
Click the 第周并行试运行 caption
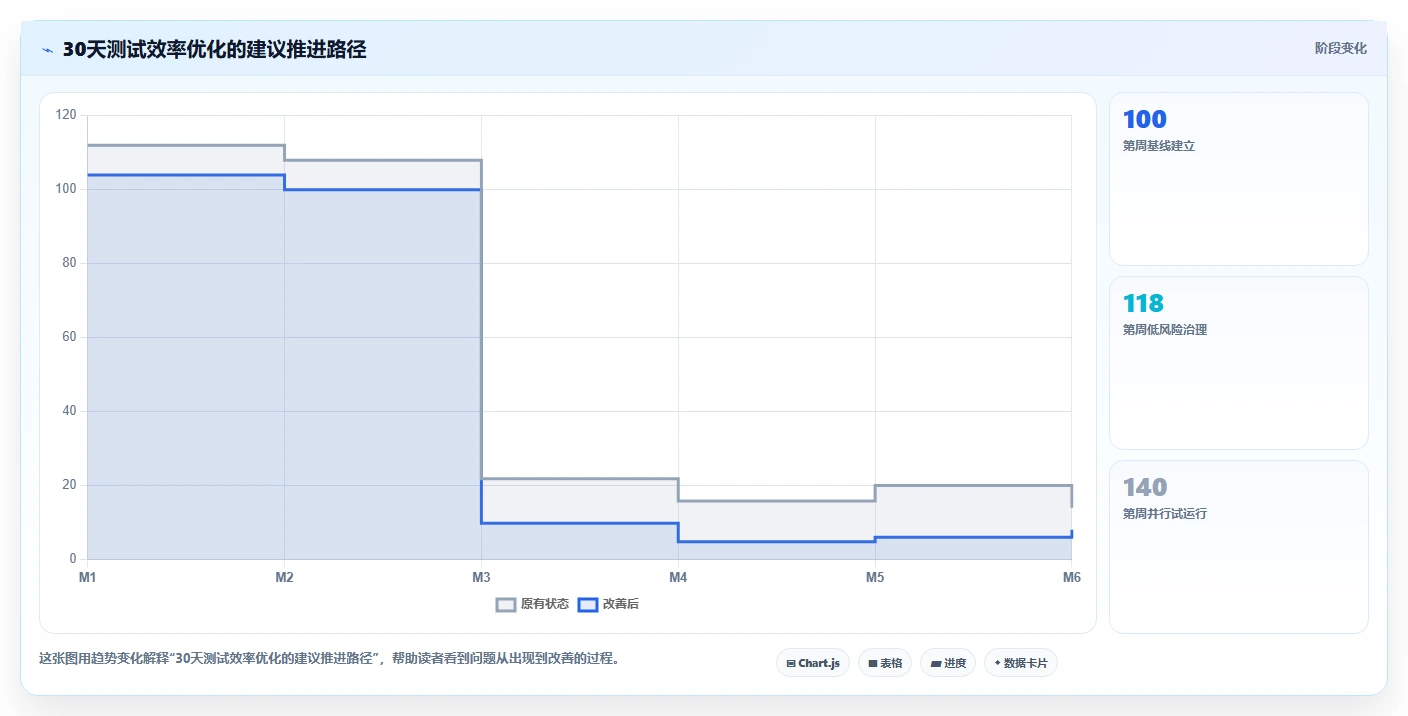tap(1165, 514)
